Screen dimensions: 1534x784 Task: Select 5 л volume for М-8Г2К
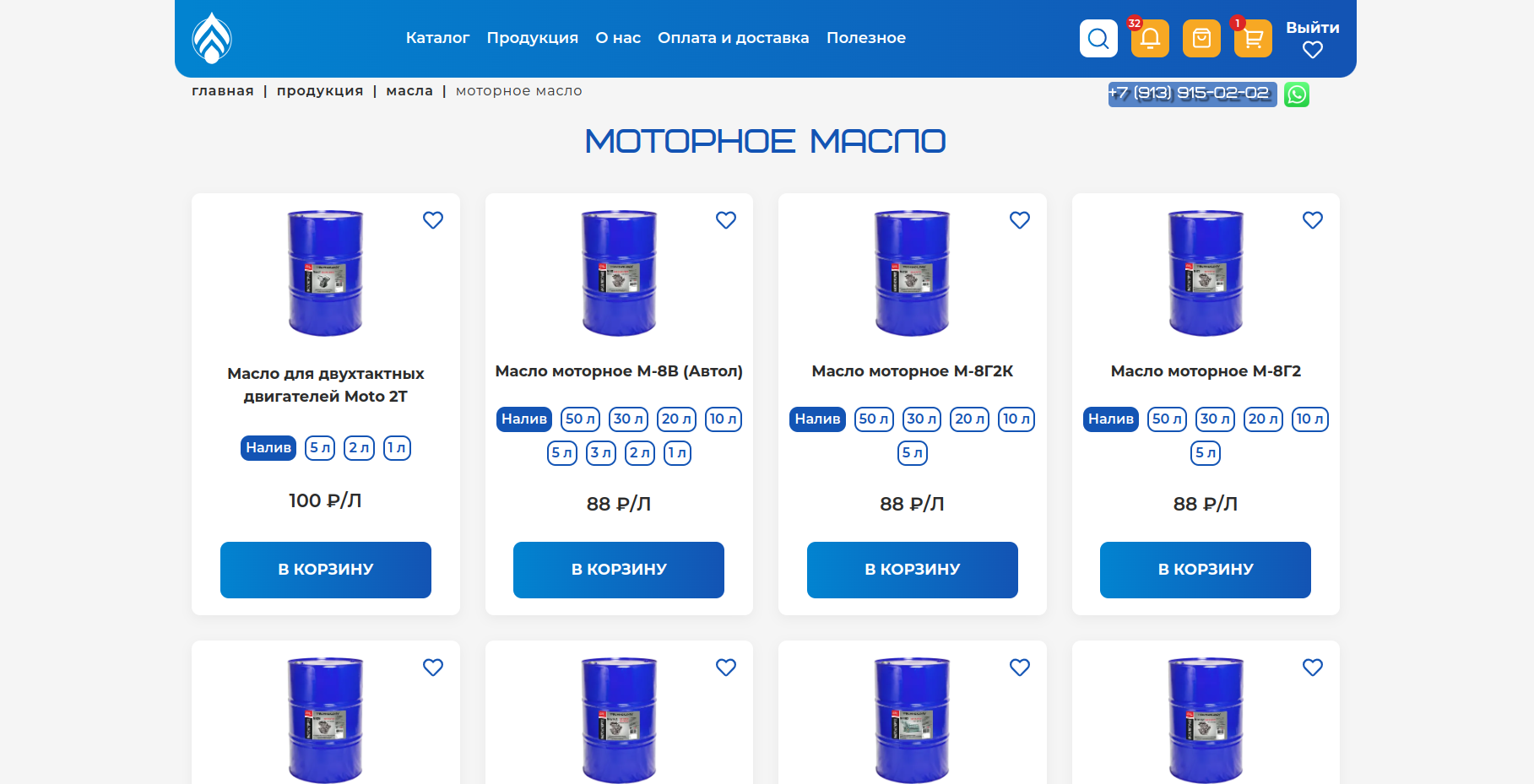pos(913,453)
